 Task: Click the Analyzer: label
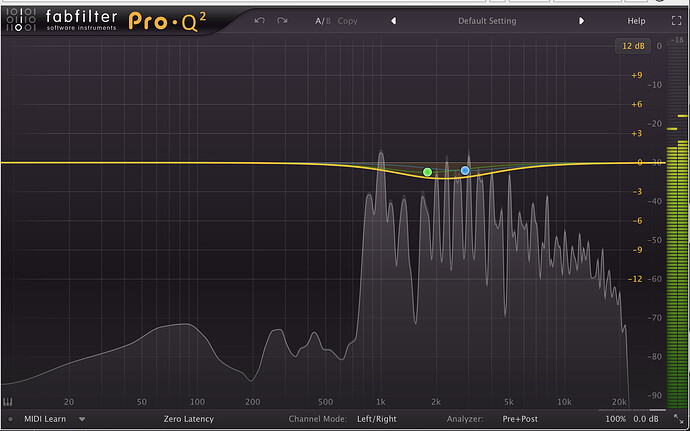pos(465,419)
